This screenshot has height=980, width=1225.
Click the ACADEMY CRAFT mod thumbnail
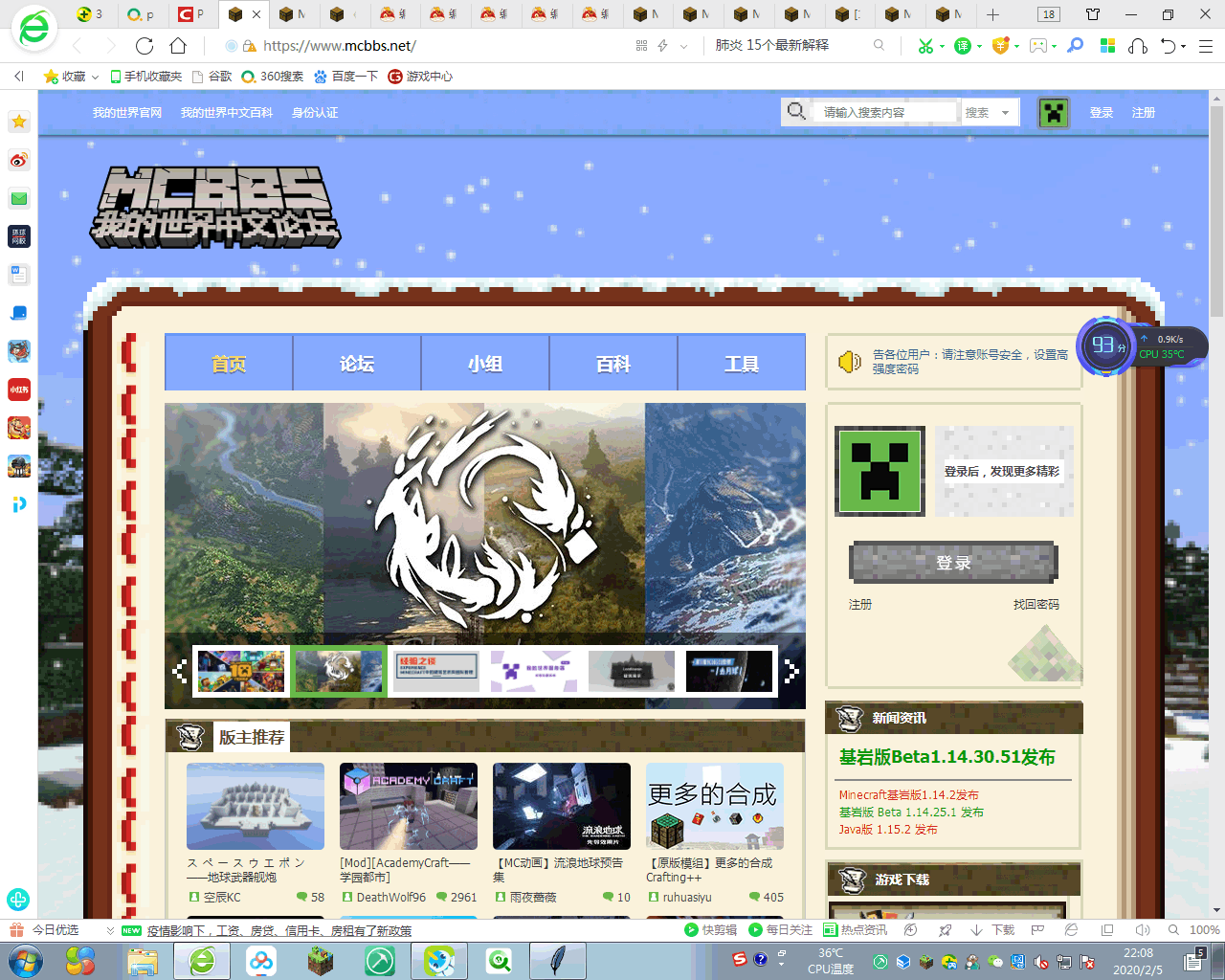pyautogui.click(x=409, y=807)
